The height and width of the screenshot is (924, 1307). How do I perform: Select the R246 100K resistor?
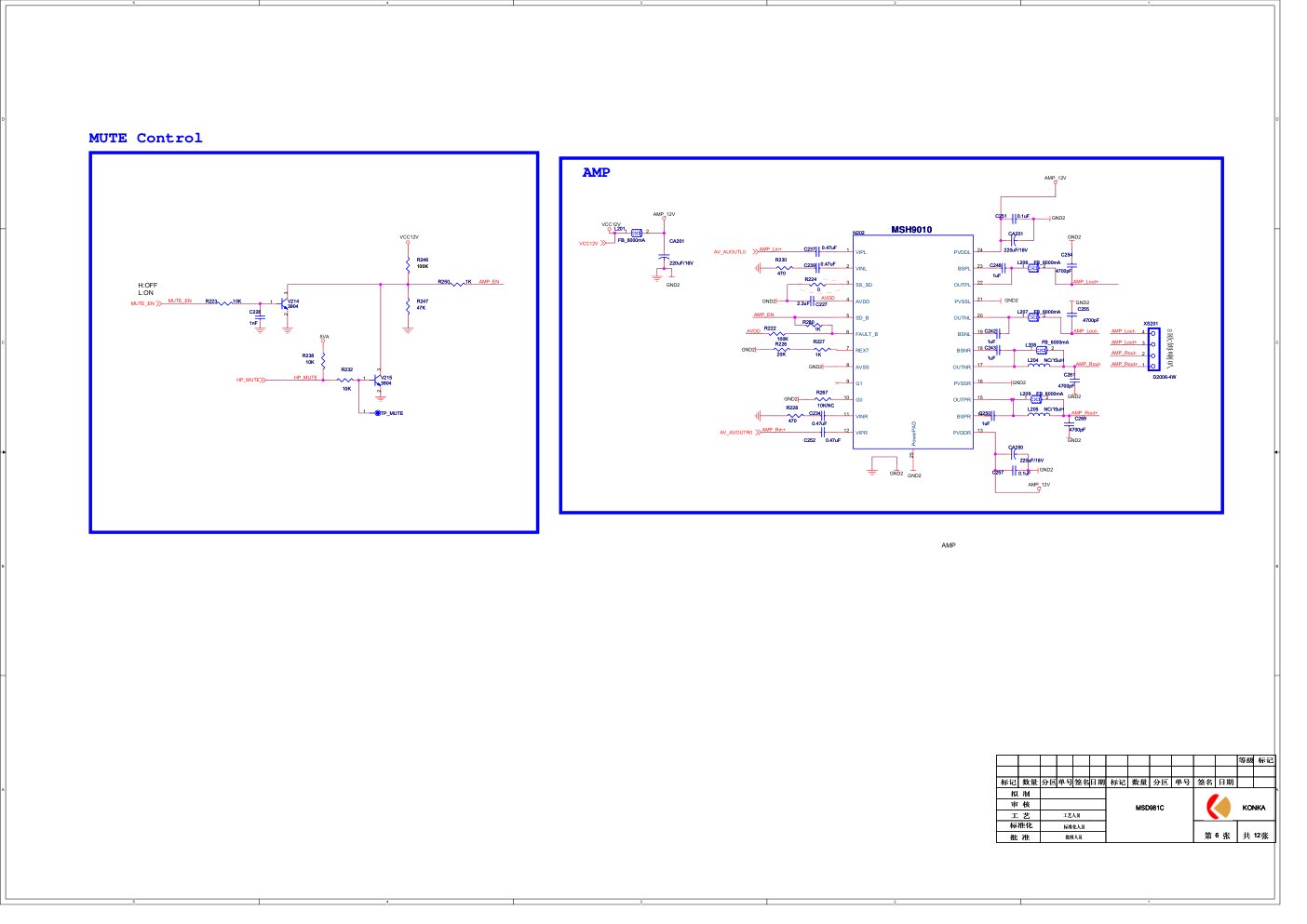tap(408, 264)
